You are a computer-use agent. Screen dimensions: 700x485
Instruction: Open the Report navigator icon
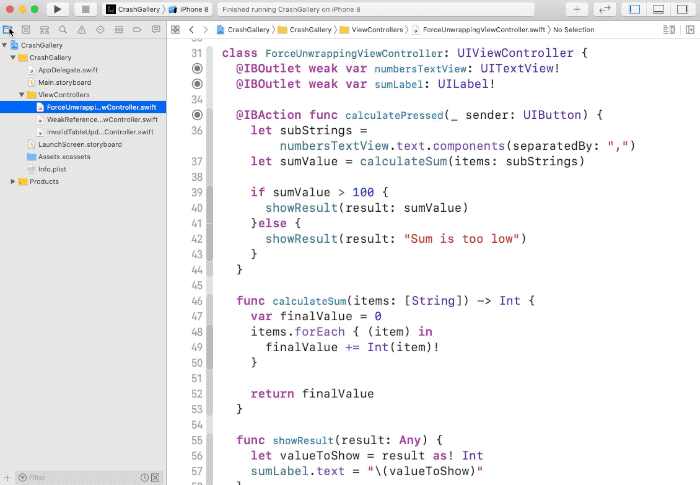click(x=153, y=30)
